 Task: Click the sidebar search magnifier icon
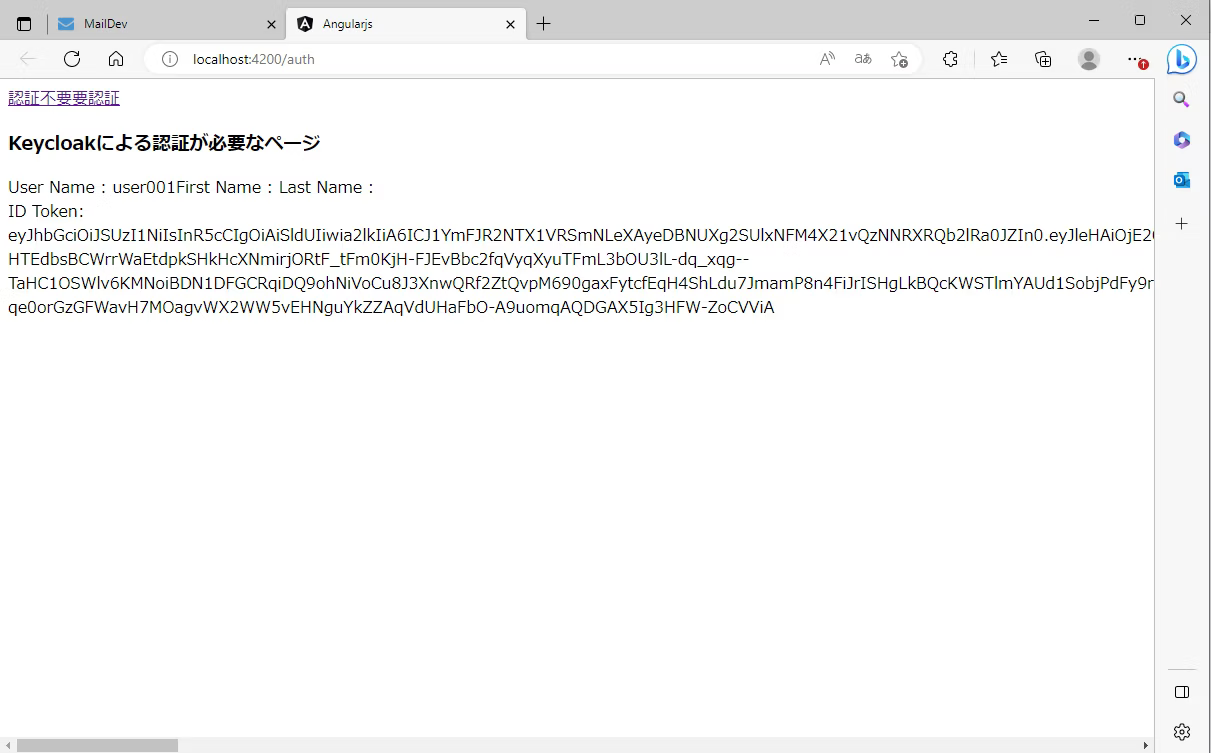coord(1181,99)
